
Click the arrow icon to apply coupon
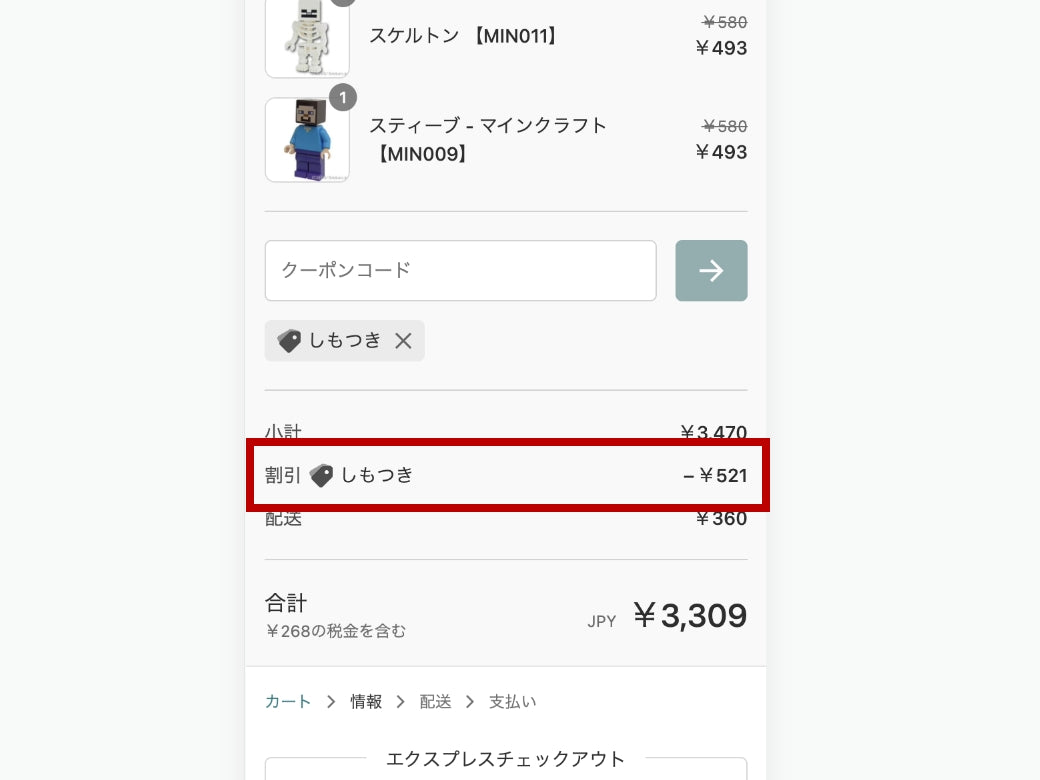coord(711,271)
